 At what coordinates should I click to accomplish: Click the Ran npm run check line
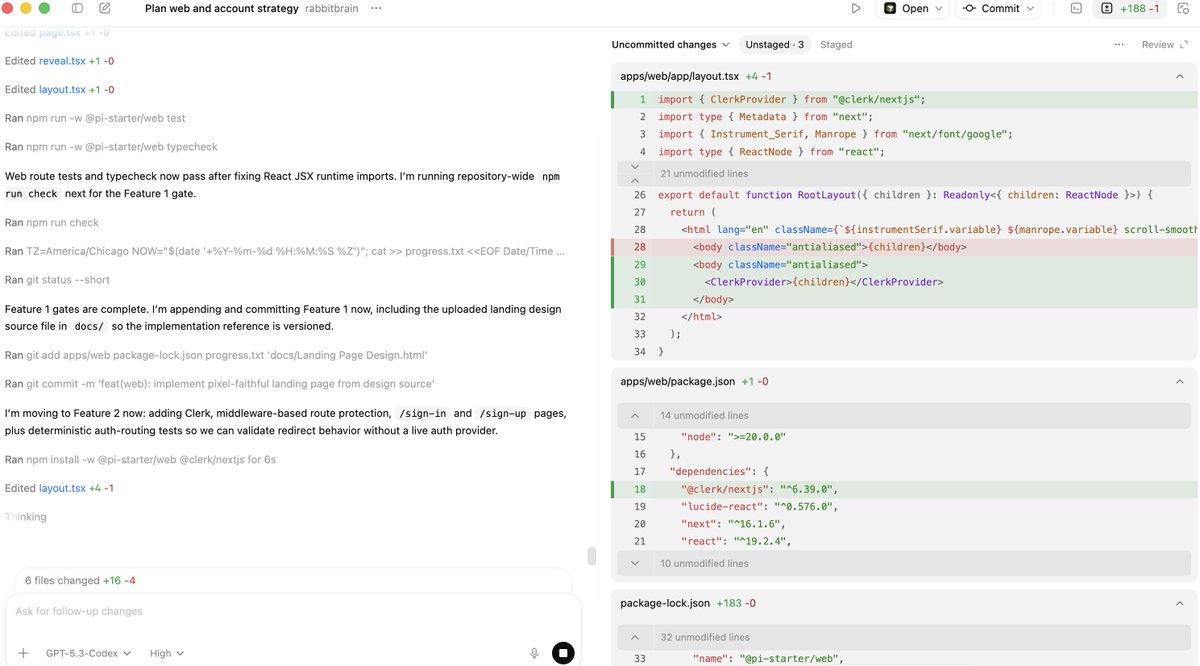pos(52,222)
